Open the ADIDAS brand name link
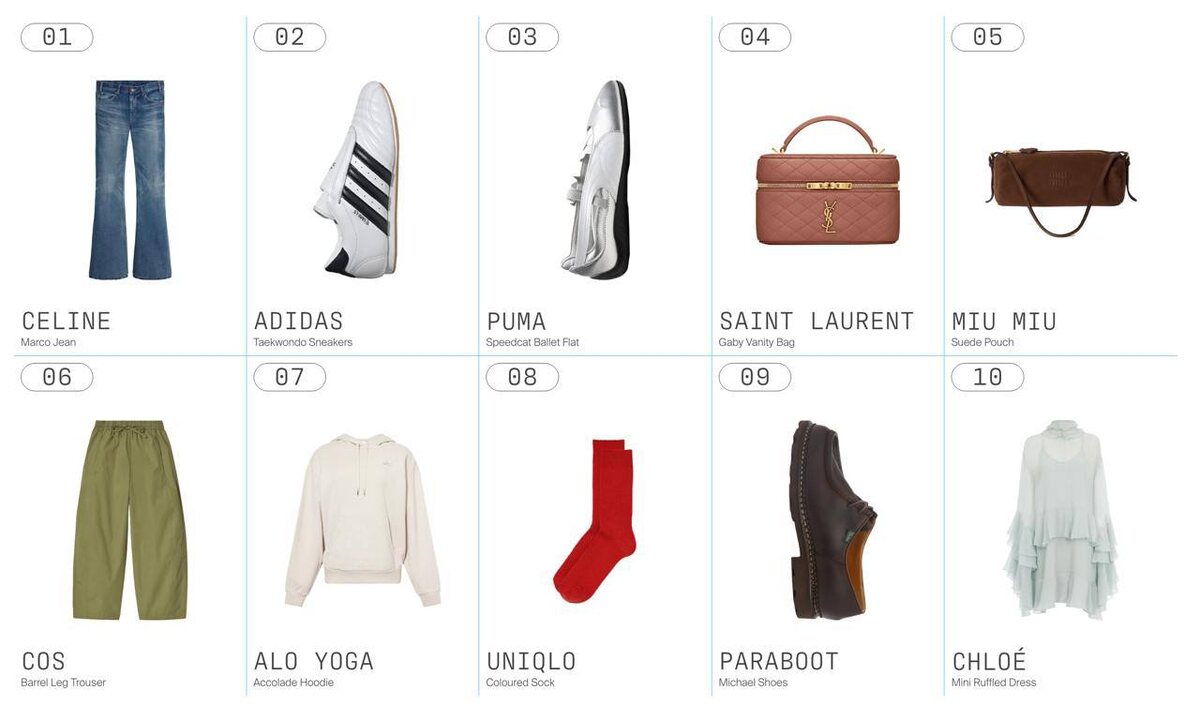The image size is (1200, 721). tap(298, 321)
